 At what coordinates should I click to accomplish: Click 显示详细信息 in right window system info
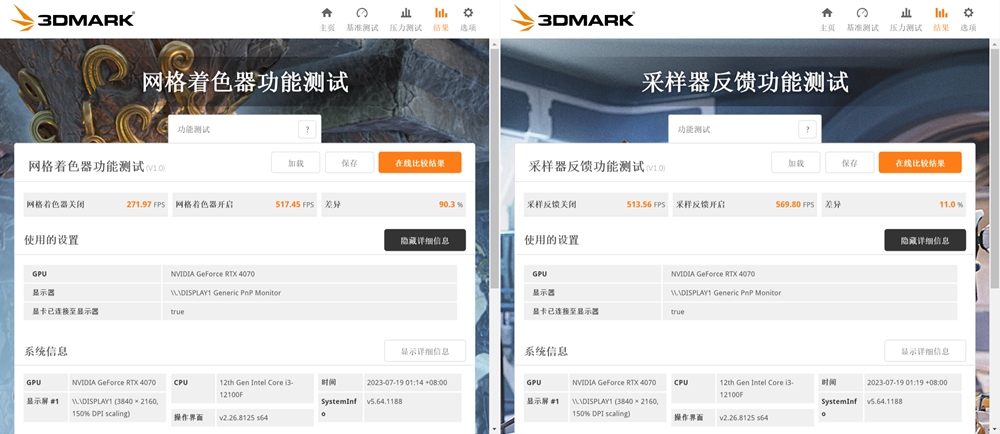click(925, 351)
